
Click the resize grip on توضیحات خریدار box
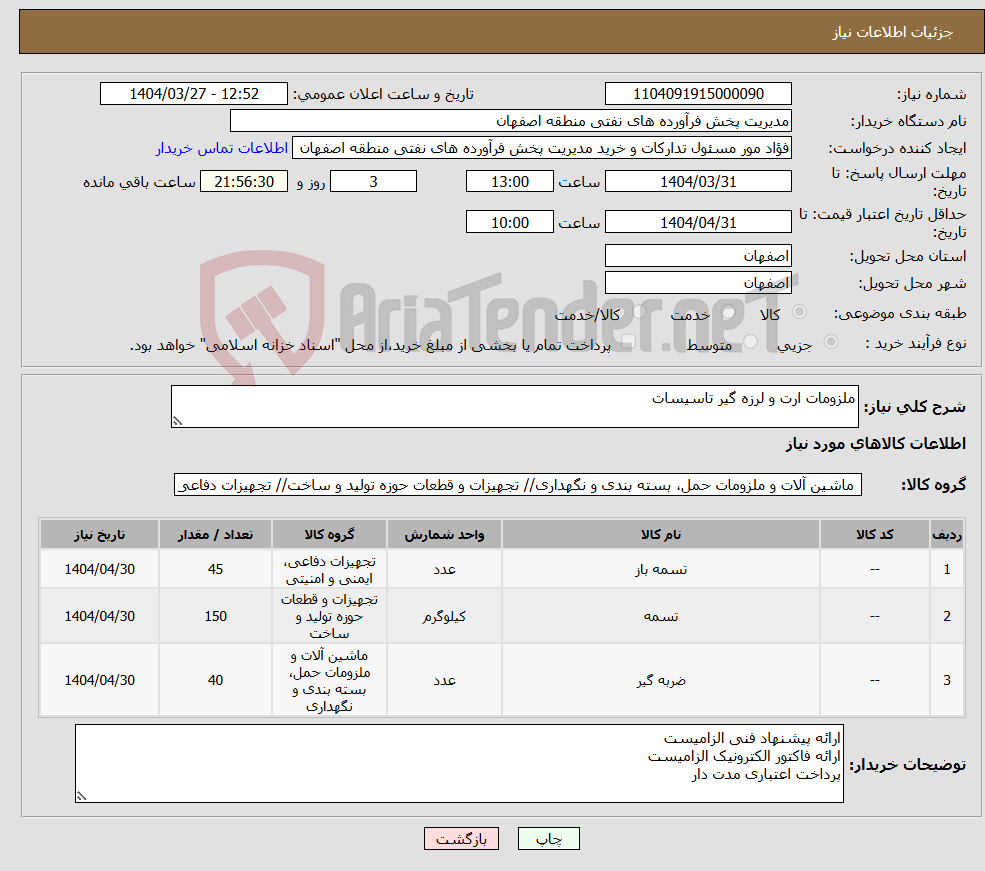click(x=82, y=794)
